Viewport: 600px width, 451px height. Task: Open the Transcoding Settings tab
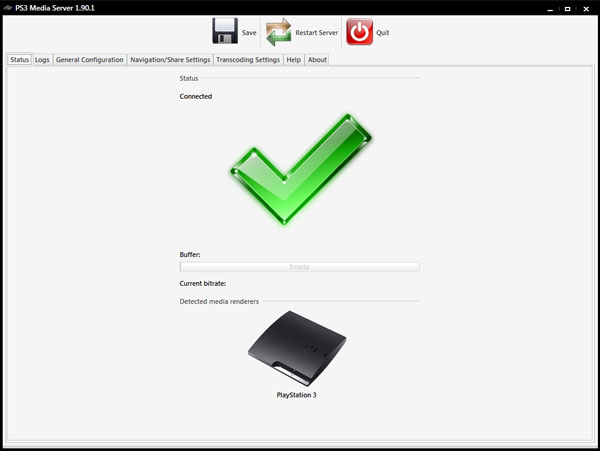248,60
